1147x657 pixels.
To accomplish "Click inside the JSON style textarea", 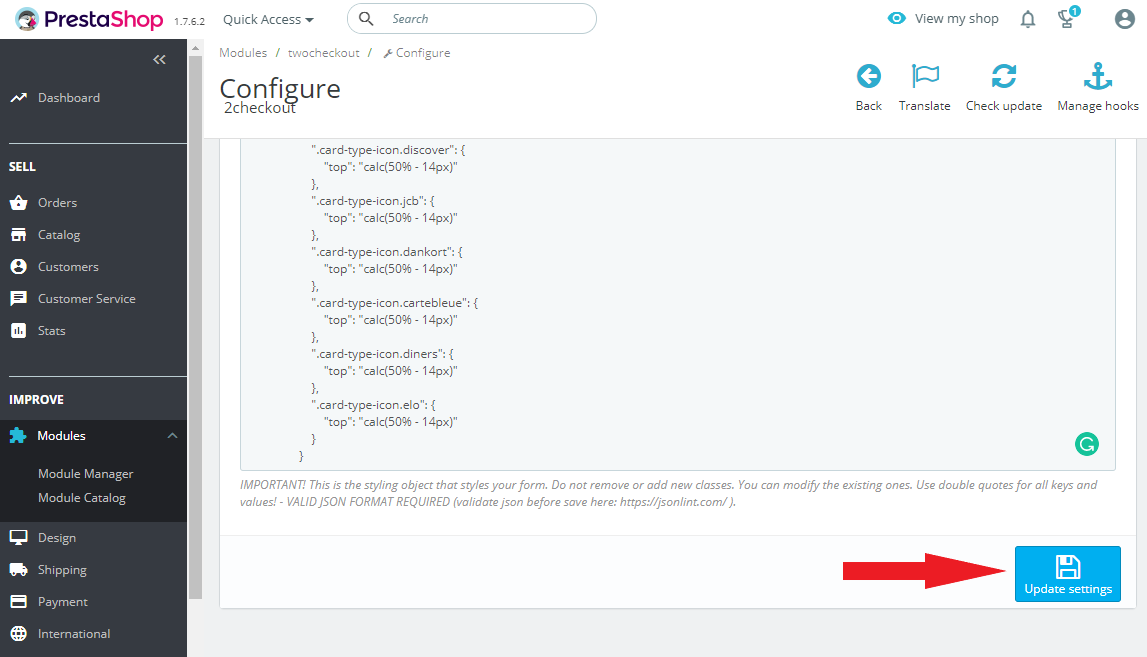I will click(677, 304).
